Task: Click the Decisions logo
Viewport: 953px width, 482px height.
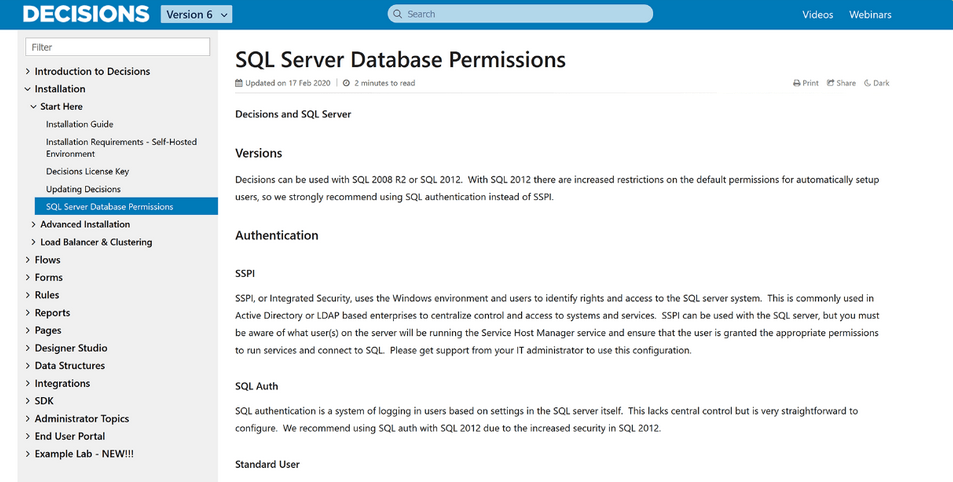Action: pos(86,14)
